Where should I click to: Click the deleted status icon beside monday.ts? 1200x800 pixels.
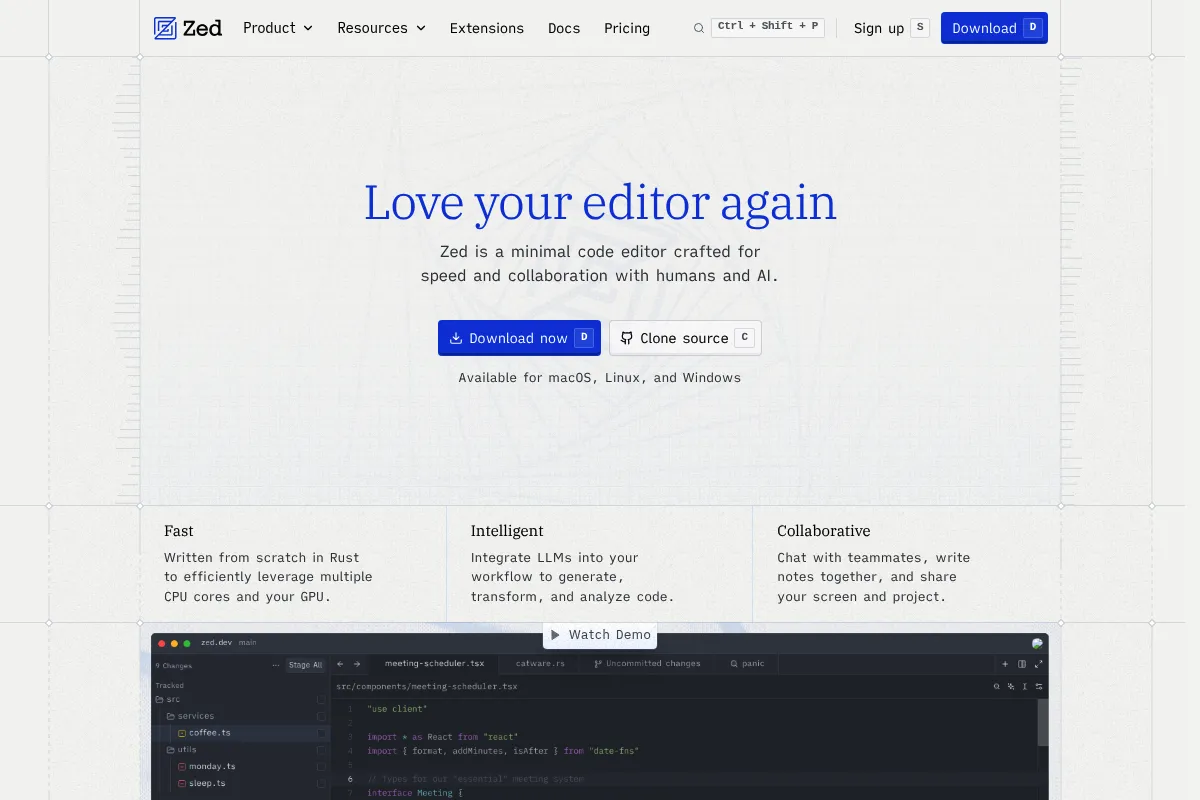182,767
